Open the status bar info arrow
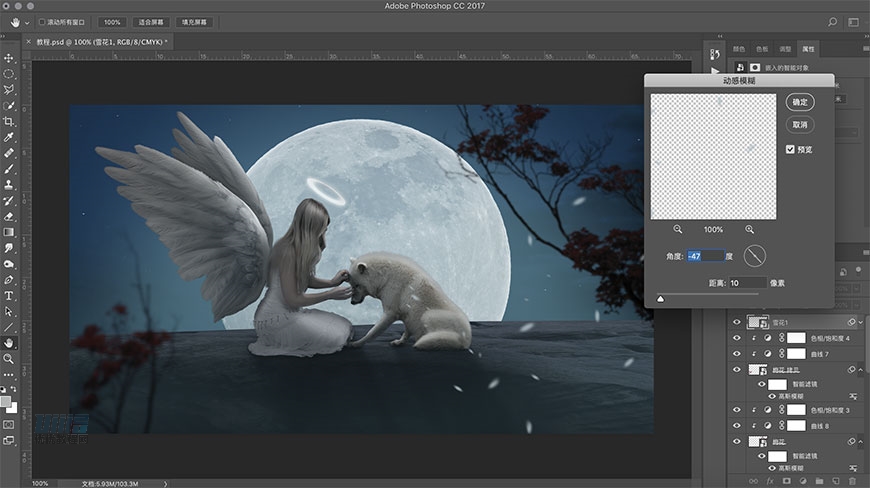The width and height of the screenshot is (870, 488). (x=165, y=484)
